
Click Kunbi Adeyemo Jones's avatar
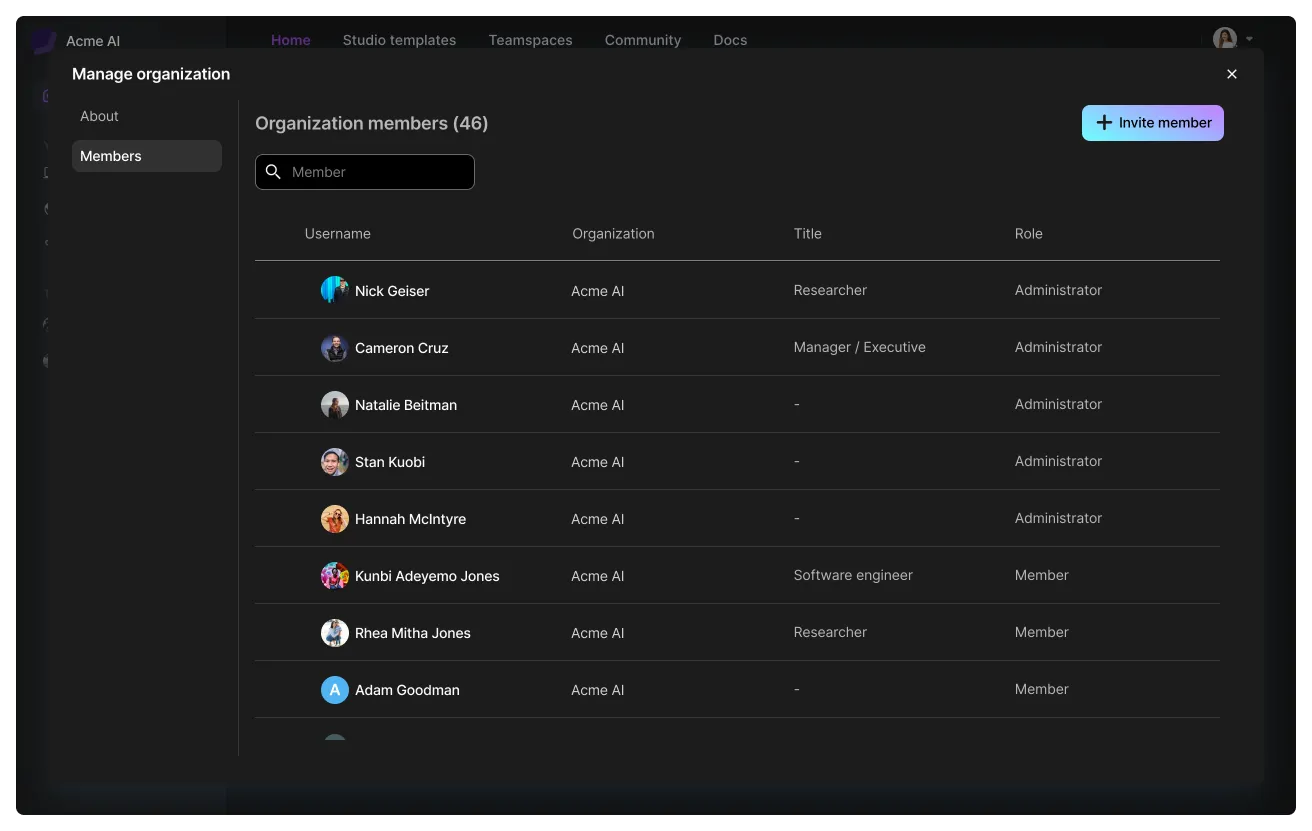(335, 576)
